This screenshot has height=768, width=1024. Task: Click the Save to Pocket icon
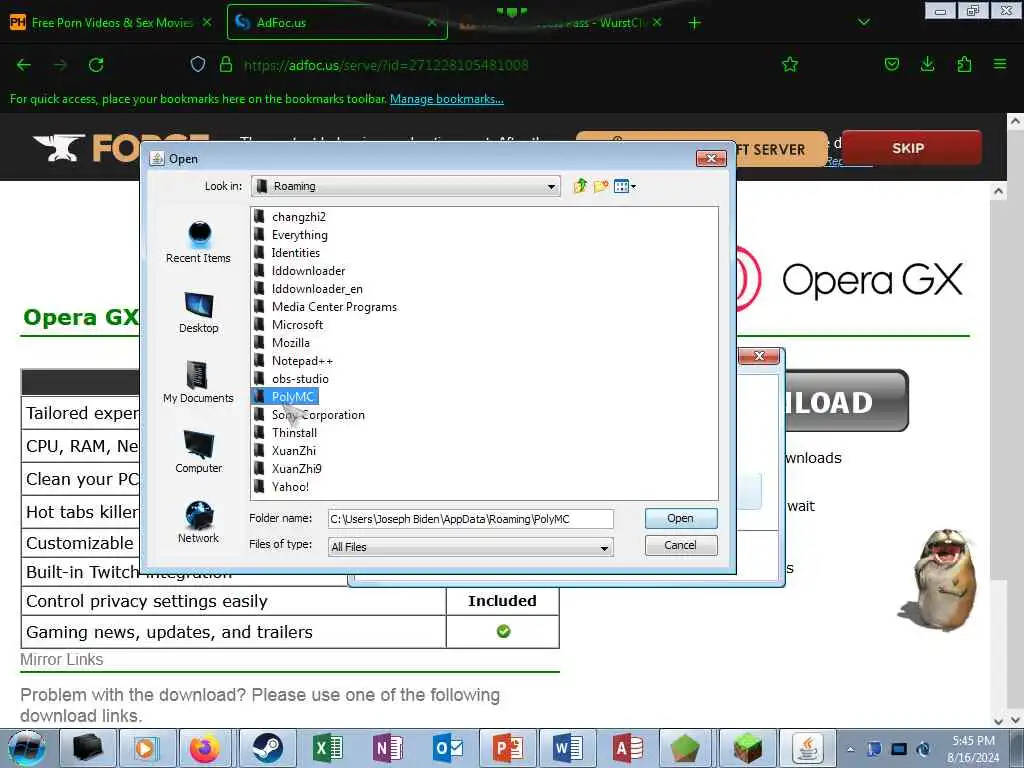[x=891, y=64]
